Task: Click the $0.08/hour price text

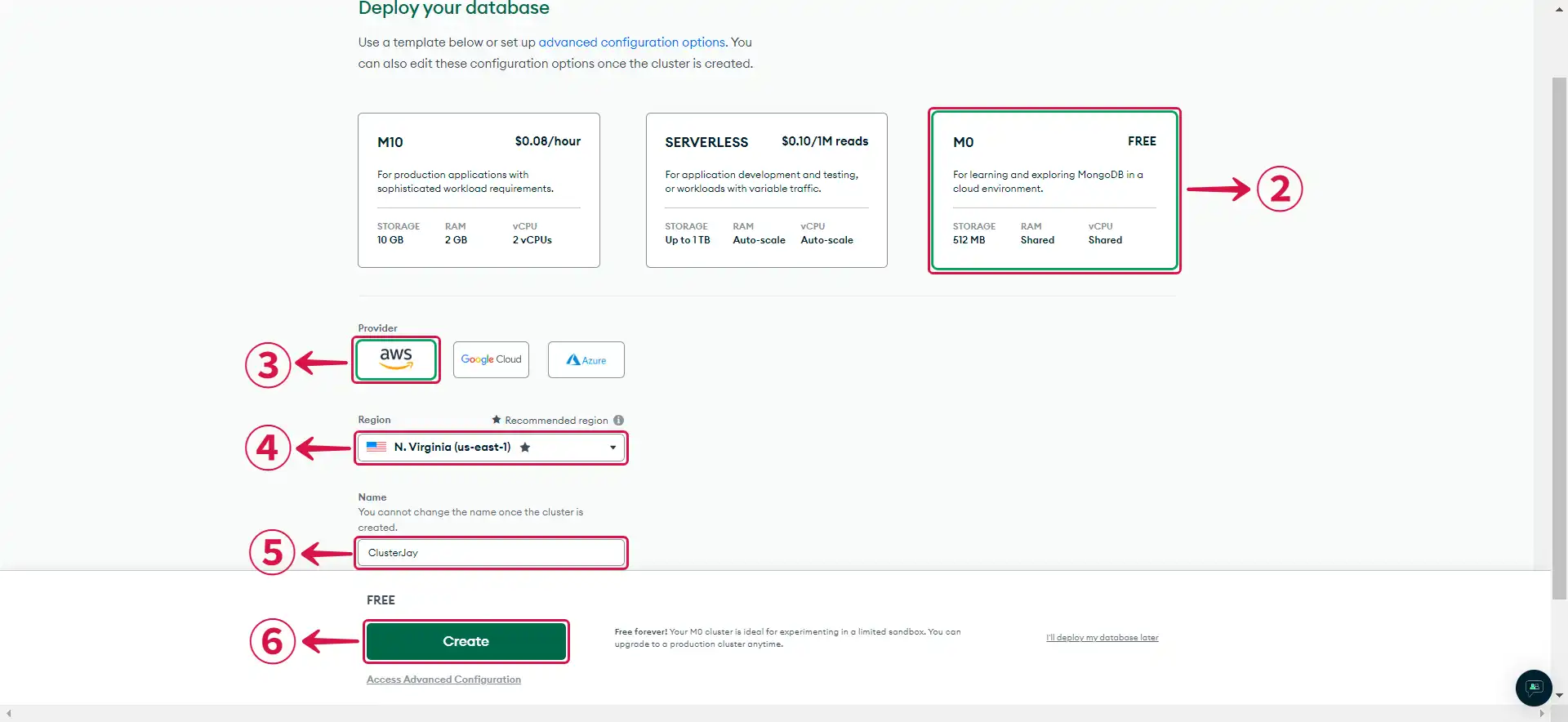Action: tap(547, 141)
